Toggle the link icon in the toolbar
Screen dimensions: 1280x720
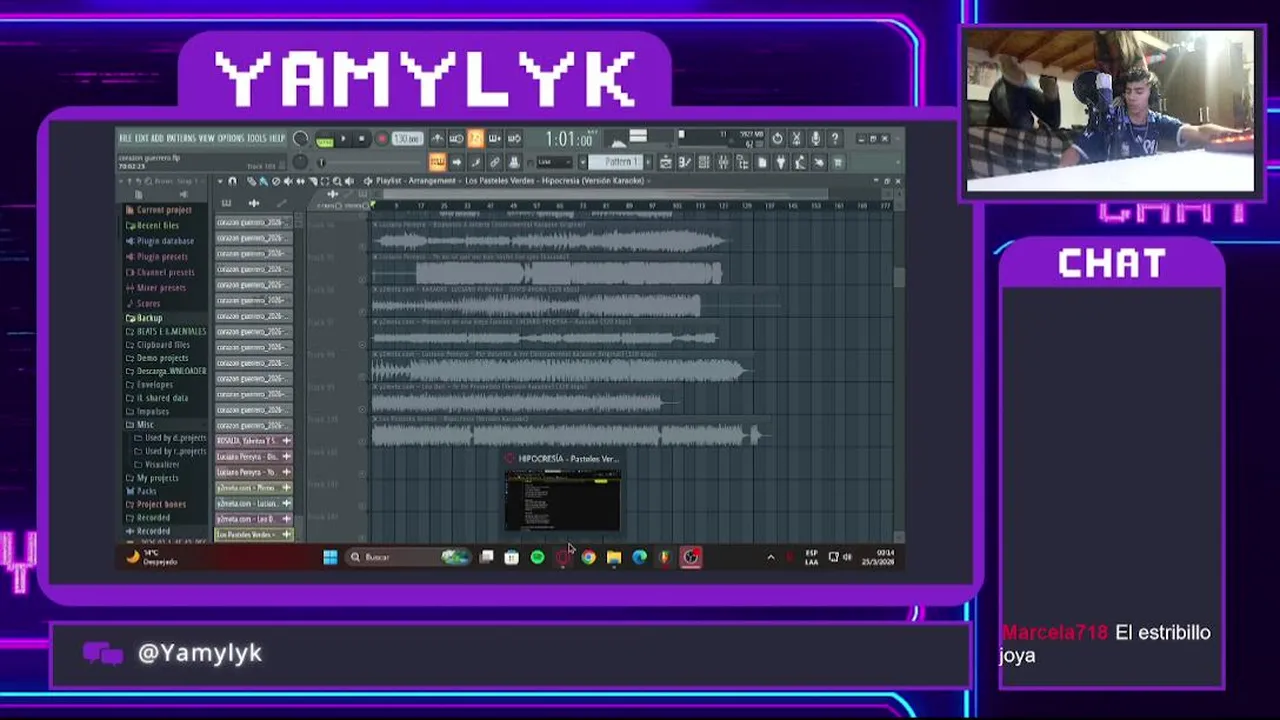coord(495,162)
